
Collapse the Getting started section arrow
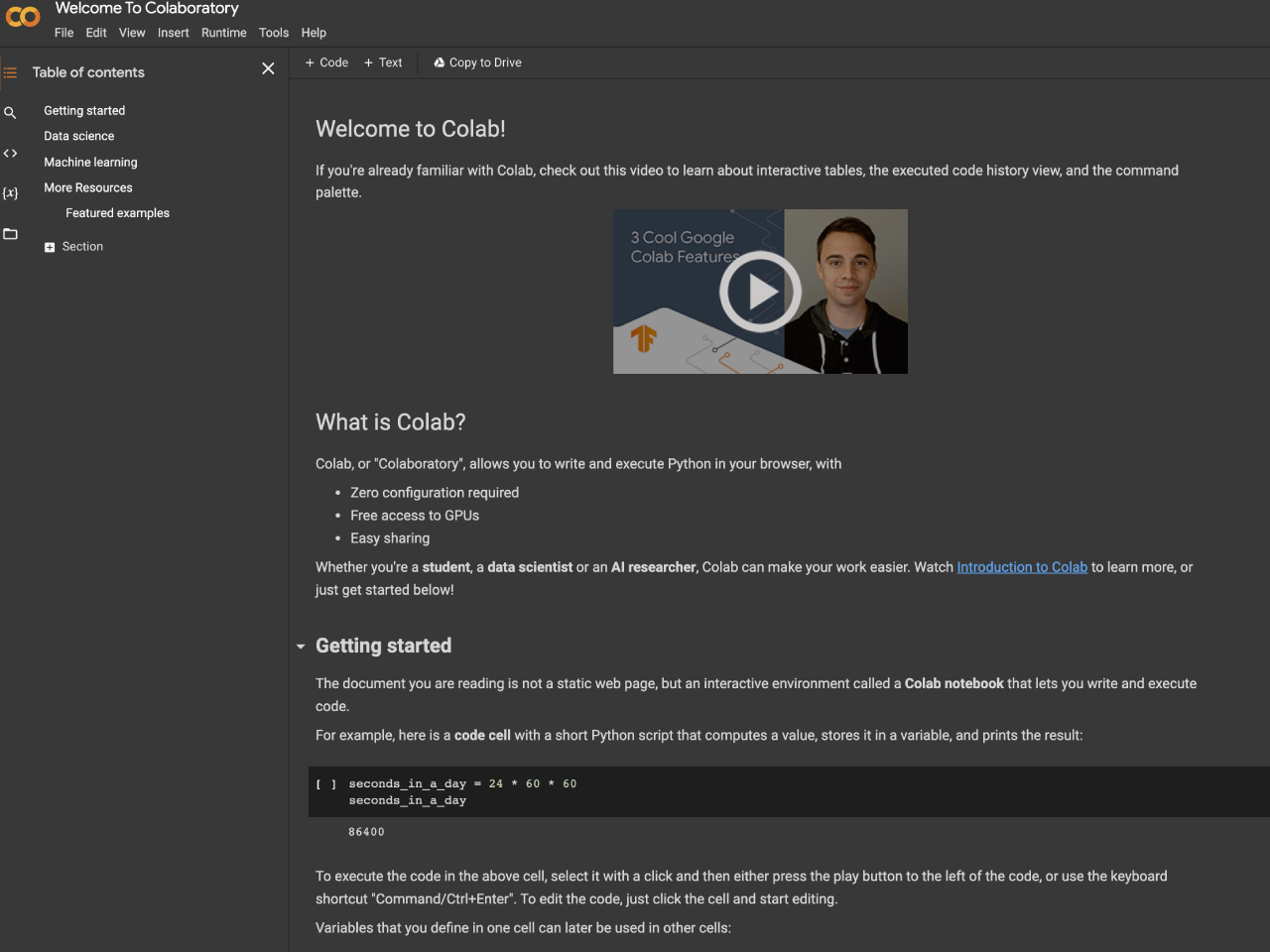(301, 647)
